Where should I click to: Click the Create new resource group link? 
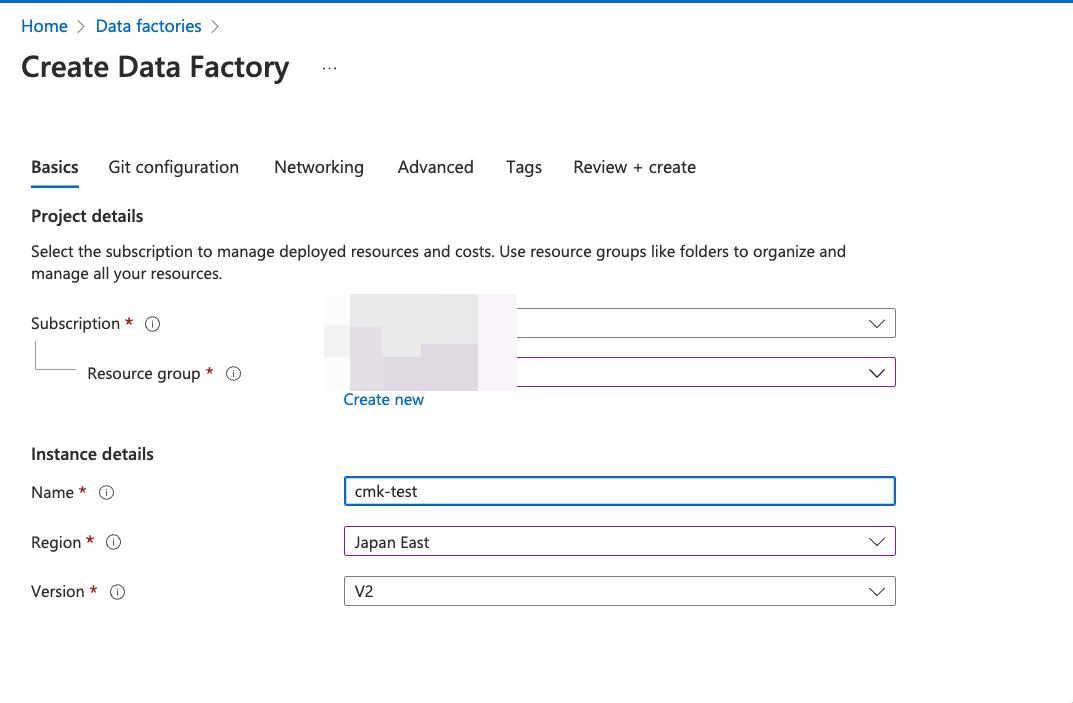[x=383, y=399]
